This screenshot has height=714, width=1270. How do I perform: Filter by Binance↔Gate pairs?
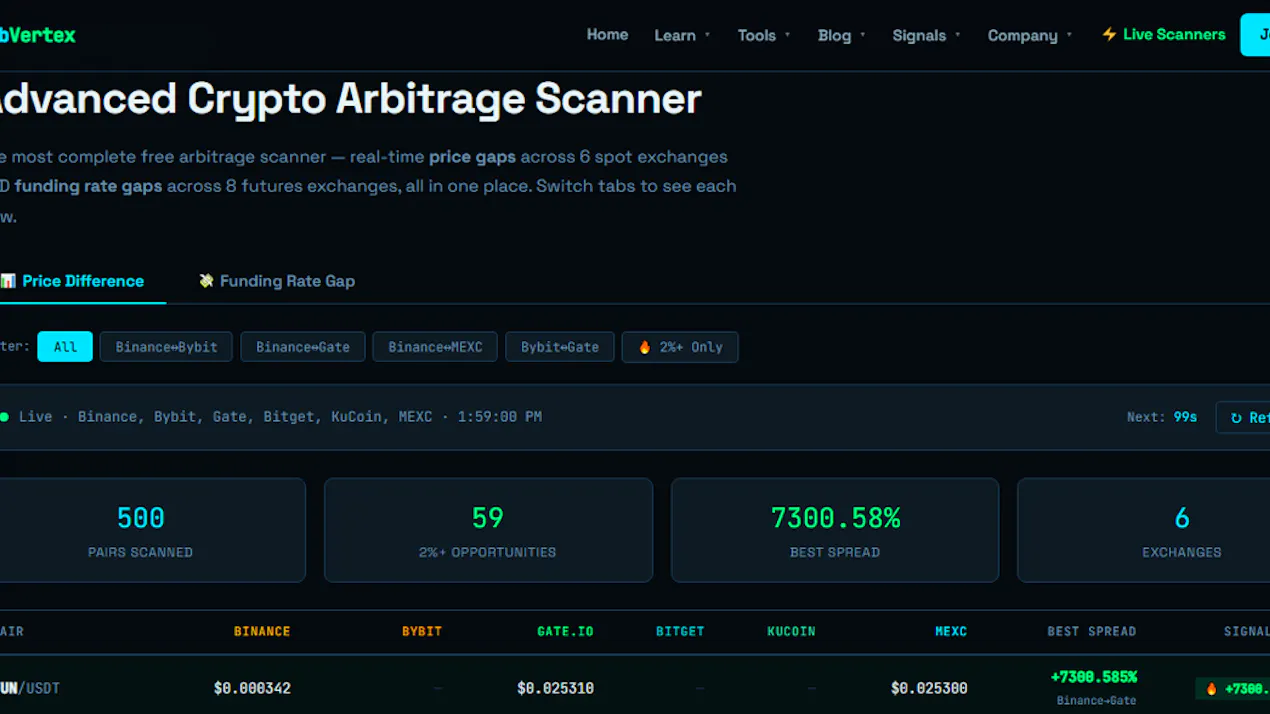[x=303, y=347]
